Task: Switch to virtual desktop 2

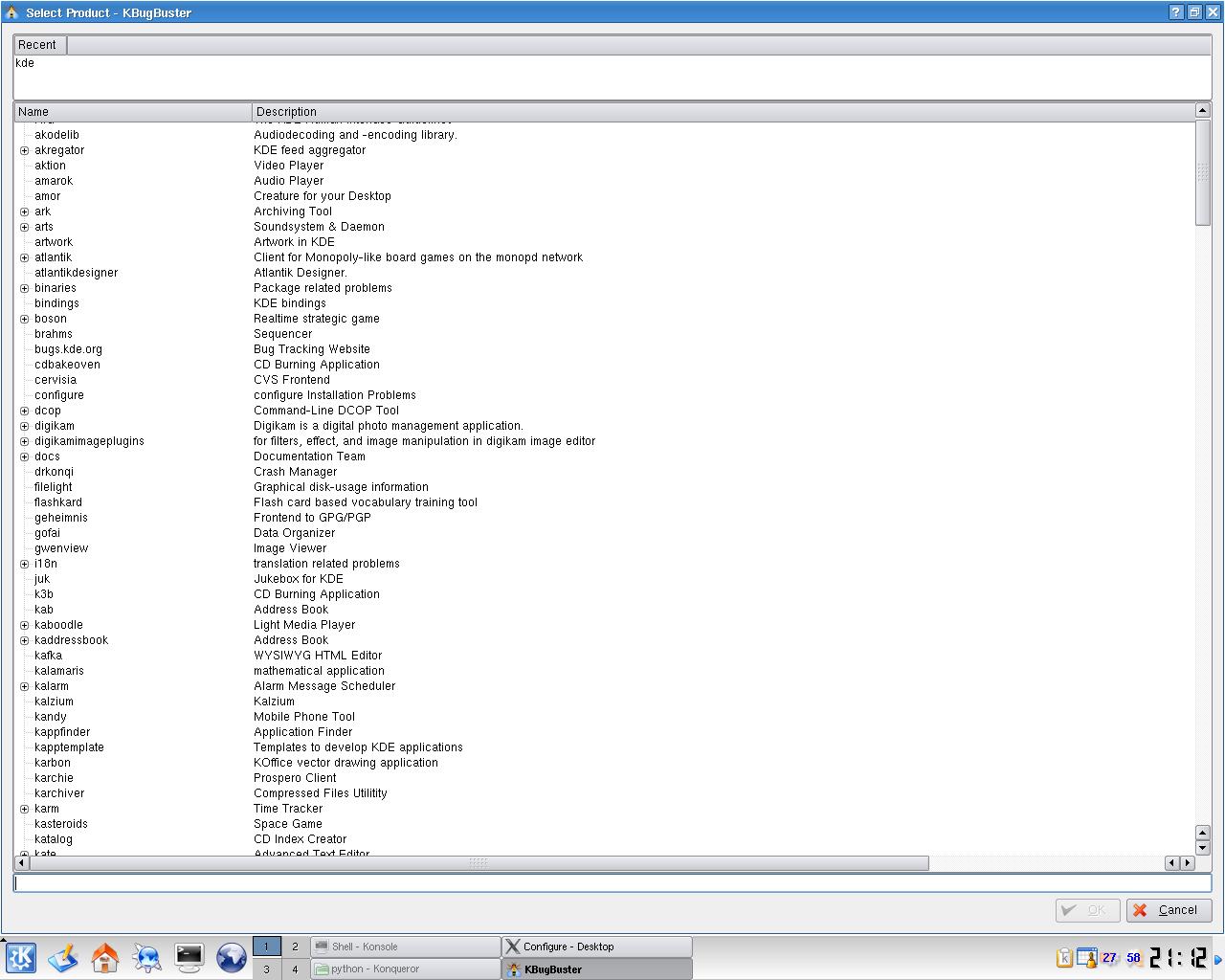Action: click(295, 947)
